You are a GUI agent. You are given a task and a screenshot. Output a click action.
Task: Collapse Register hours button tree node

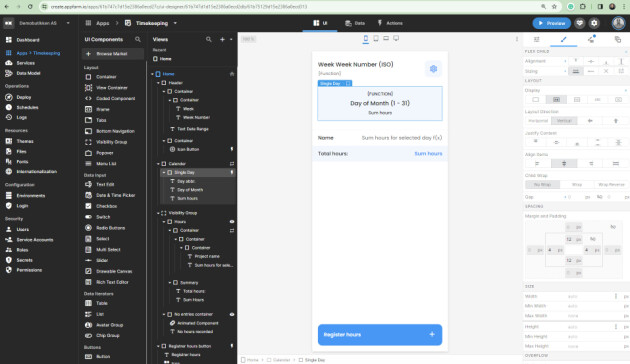pyautogui.click(x=158, y=346)
